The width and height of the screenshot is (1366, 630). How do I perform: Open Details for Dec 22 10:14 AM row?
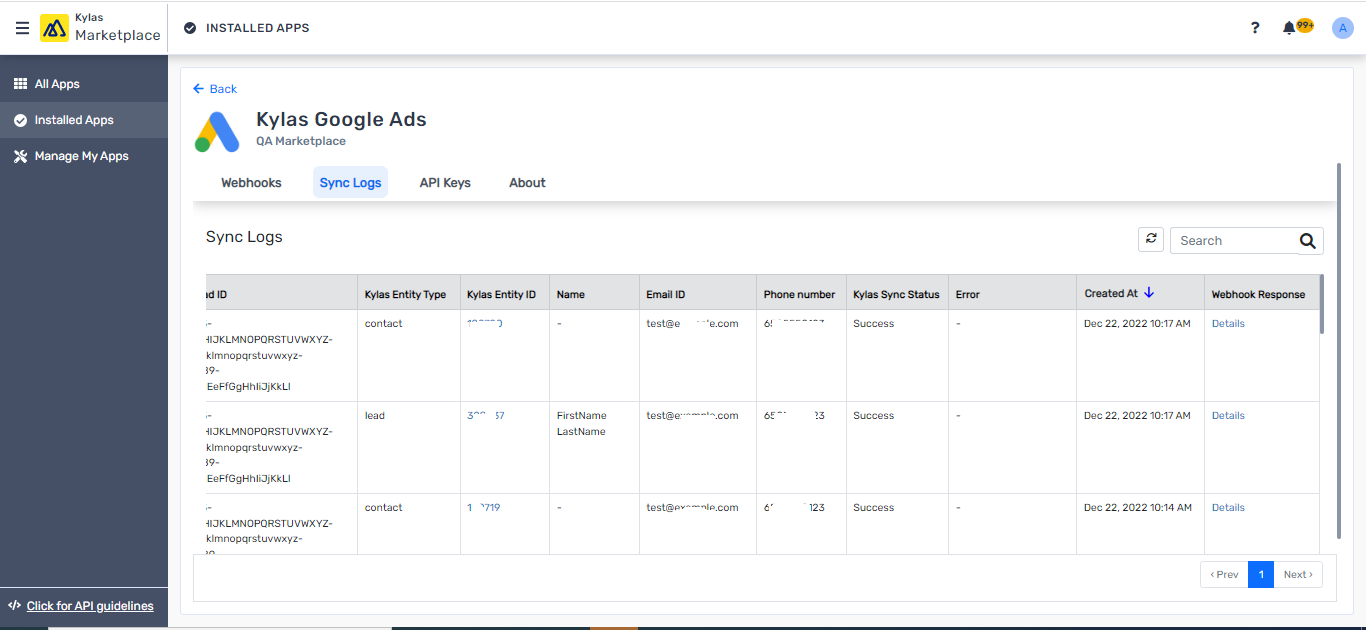pos(1228,508)
